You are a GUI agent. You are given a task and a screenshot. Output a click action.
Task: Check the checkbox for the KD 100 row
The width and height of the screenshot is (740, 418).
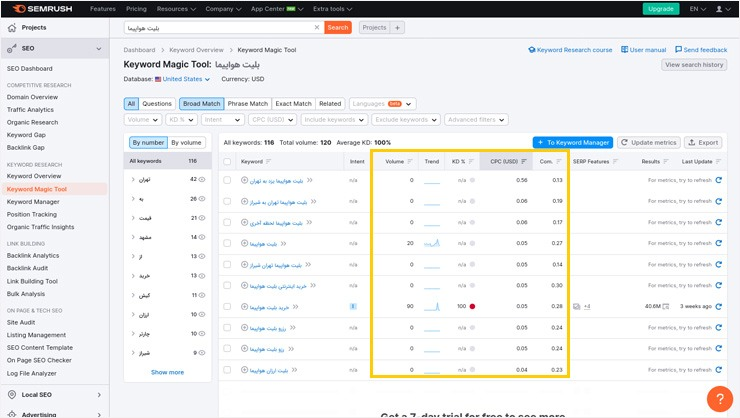(x=227, y=307)
